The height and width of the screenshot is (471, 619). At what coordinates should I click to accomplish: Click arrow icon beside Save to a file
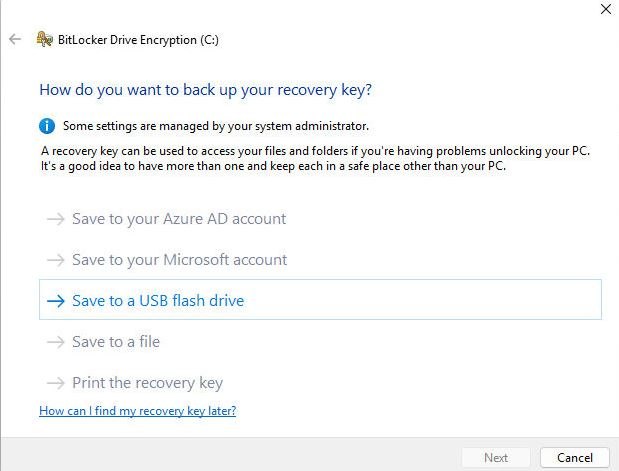click(56, 342)
